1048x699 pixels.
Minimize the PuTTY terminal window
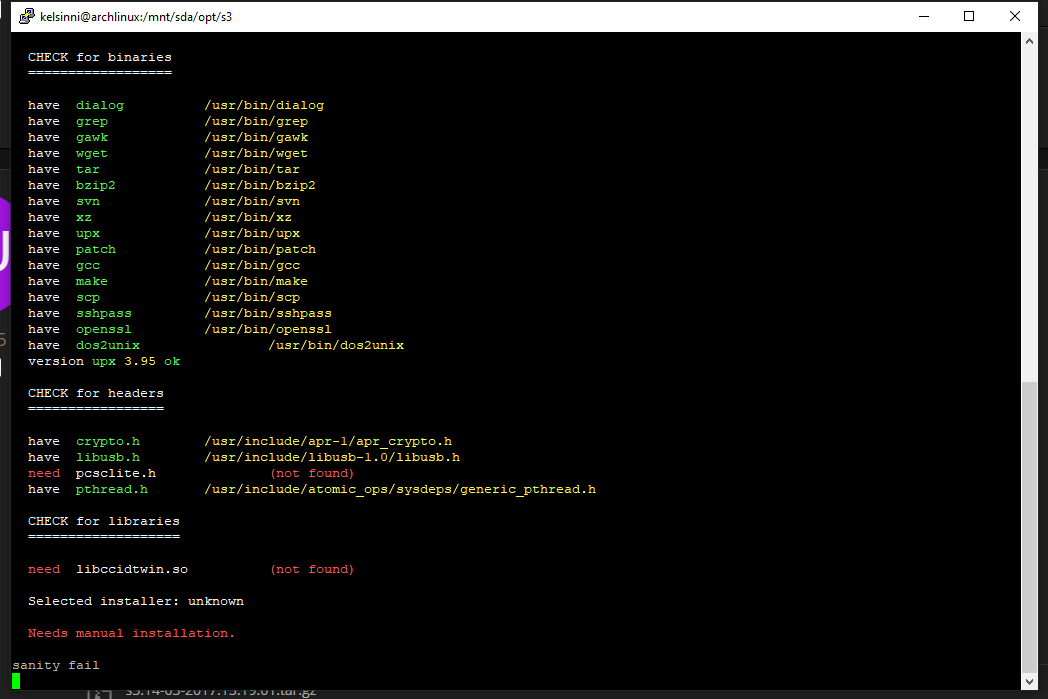click(x=924, y=16)
